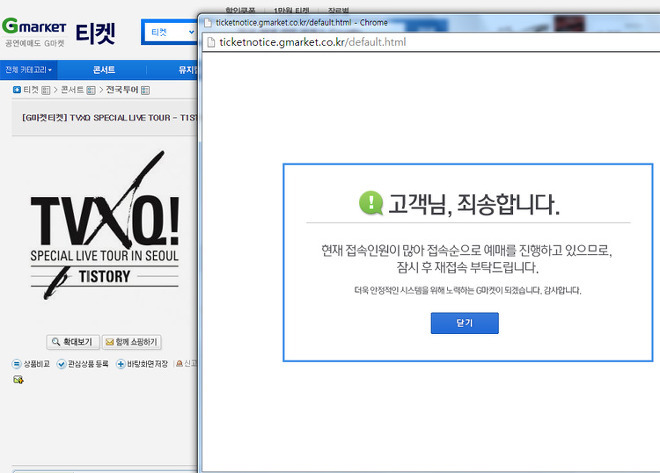
Task: Click the TVXQ! Tistory poster image
Action: (x=104, y=226)
